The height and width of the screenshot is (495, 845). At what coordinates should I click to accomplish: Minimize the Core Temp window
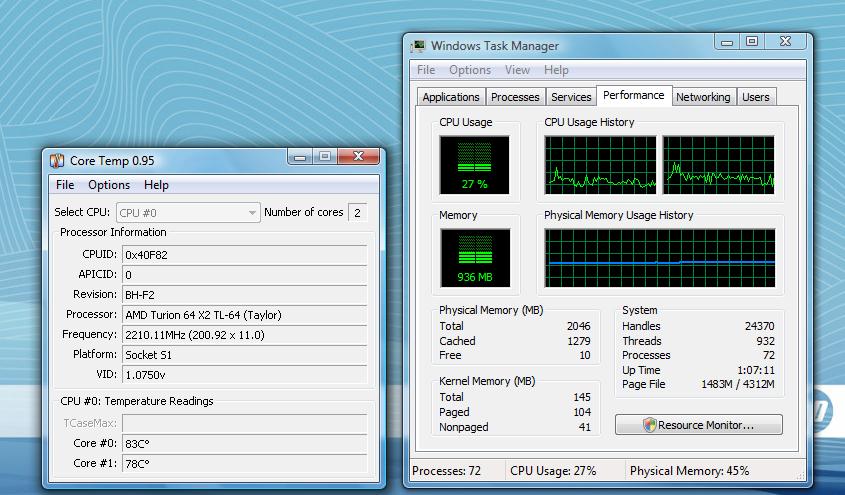[x=300, y=156]
